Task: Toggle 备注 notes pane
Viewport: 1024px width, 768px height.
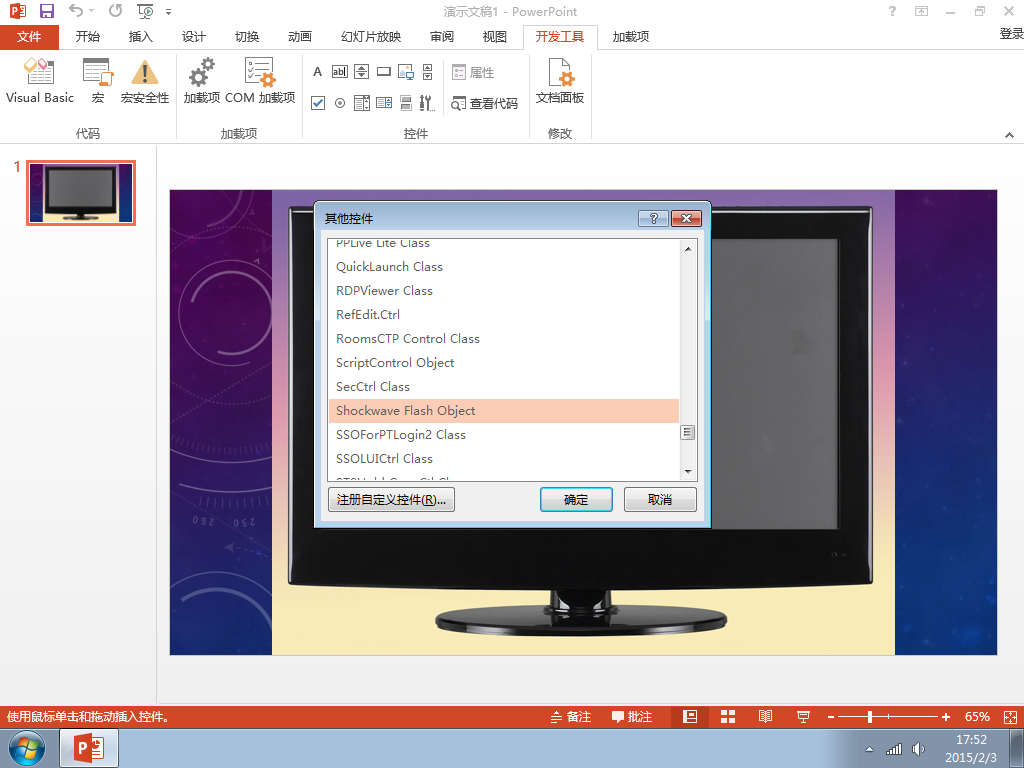Action: click(x=571, y=716)
